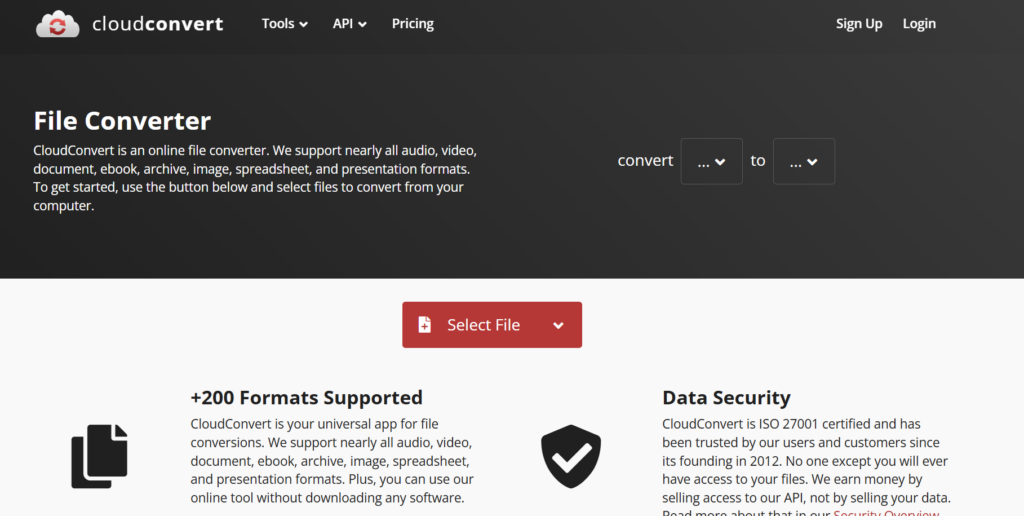This screenshot has width=1024, height=516.
Task: Open the target format dropdown after to
Action: [x=803, y=161]
